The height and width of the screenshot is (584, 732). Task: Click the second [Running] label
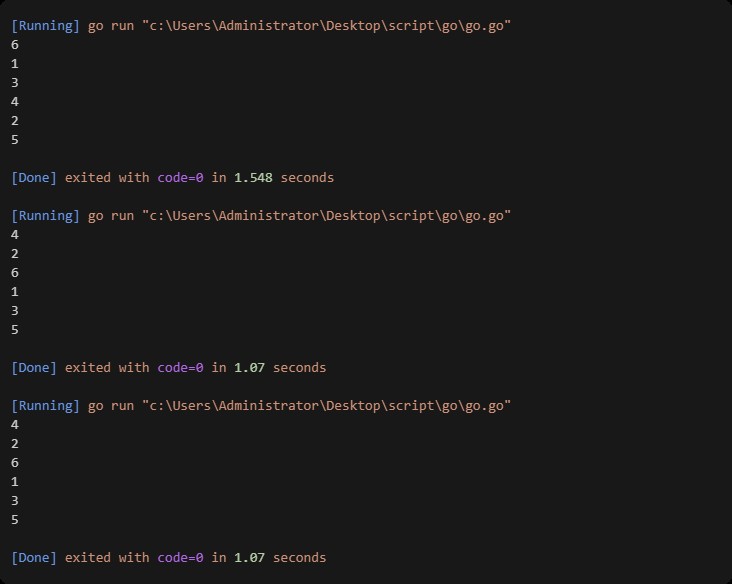tap(45, 216)
